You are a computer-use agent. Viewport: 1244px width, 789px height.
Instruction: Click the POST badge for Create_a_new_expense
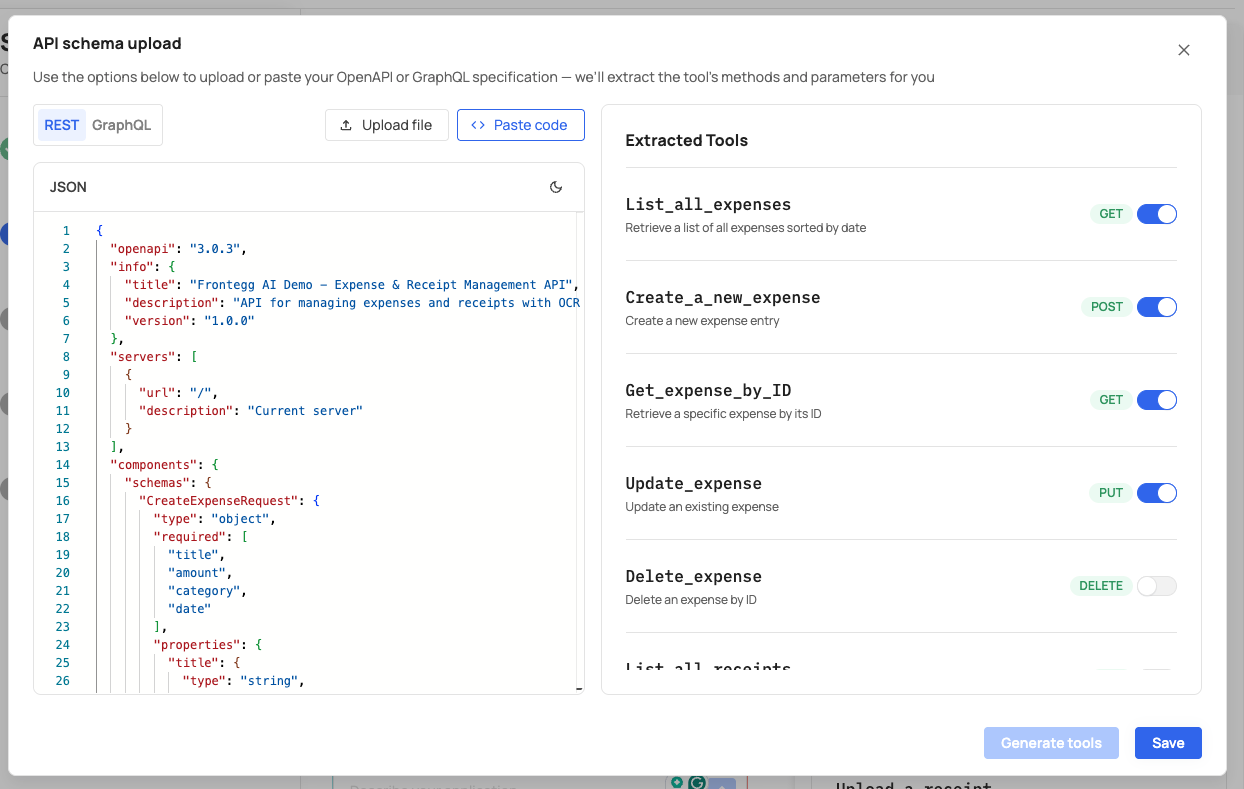click(1106, 306)
